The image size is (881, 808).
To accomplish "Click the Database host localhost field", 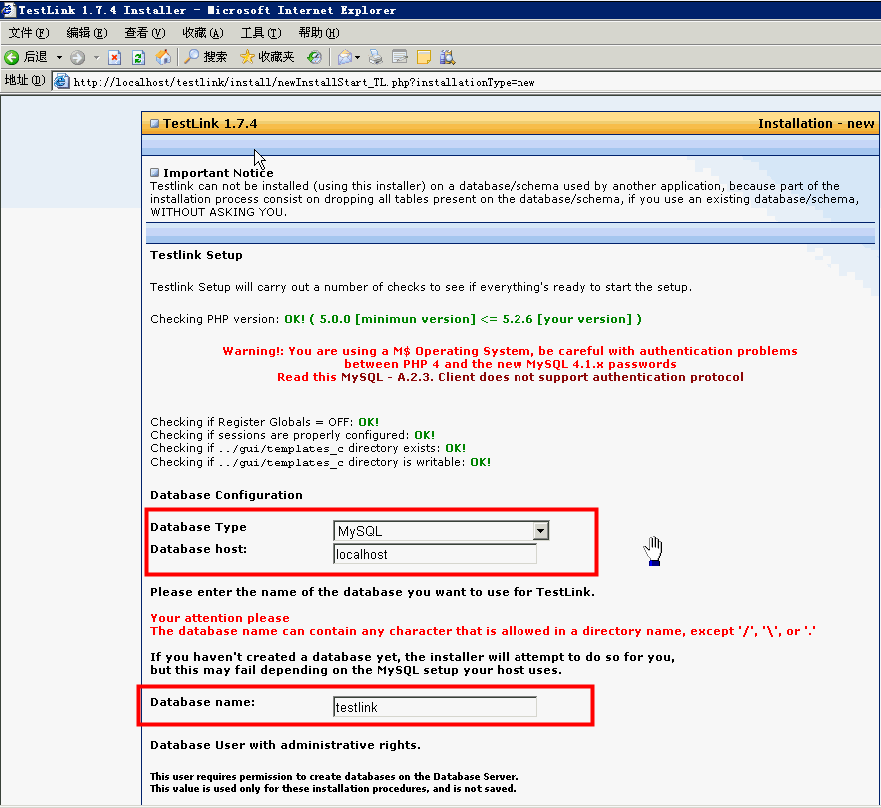I will tap(435, 555).
